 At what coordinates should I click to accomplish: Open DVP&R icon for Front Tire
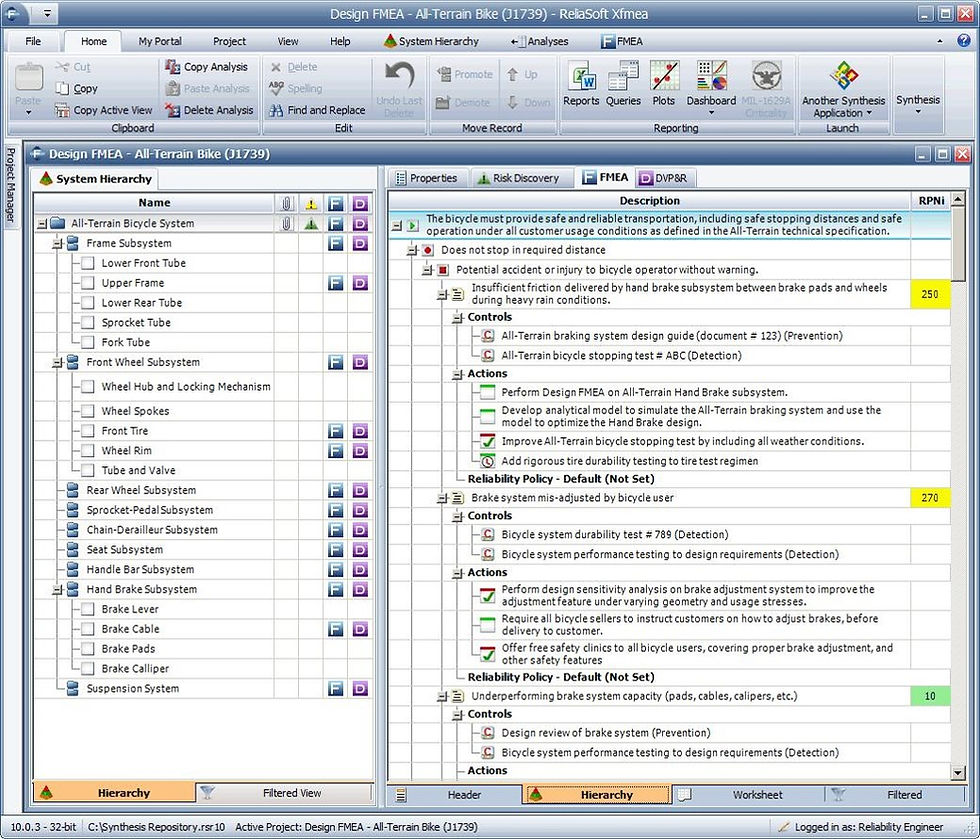coord(360,431)
